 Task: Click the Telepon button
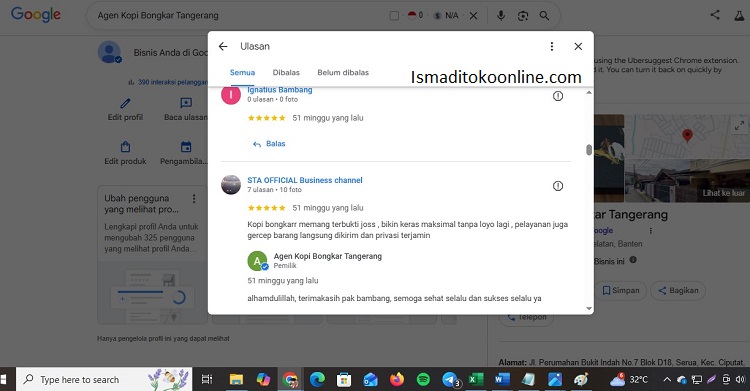coord(526,317)
